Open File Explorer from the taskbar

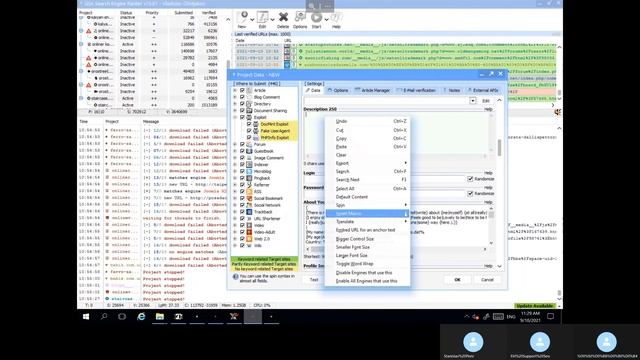pyautogui.click(x=160, y=316)
